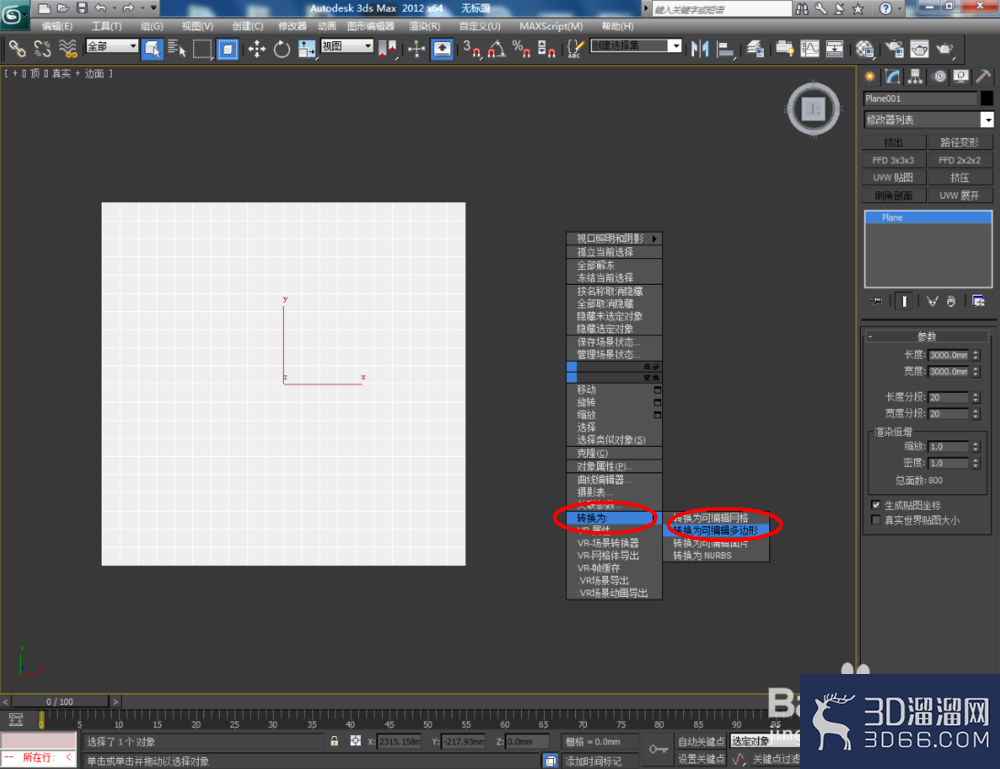
Task: Toggle Generate Mapping Coordinates checkbox
Action: 876,505
